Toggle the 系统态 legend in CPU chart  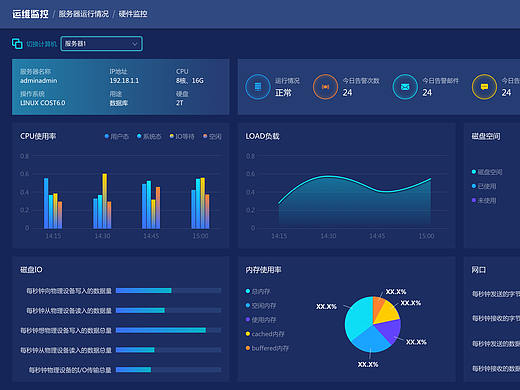(x=149, y=136)
